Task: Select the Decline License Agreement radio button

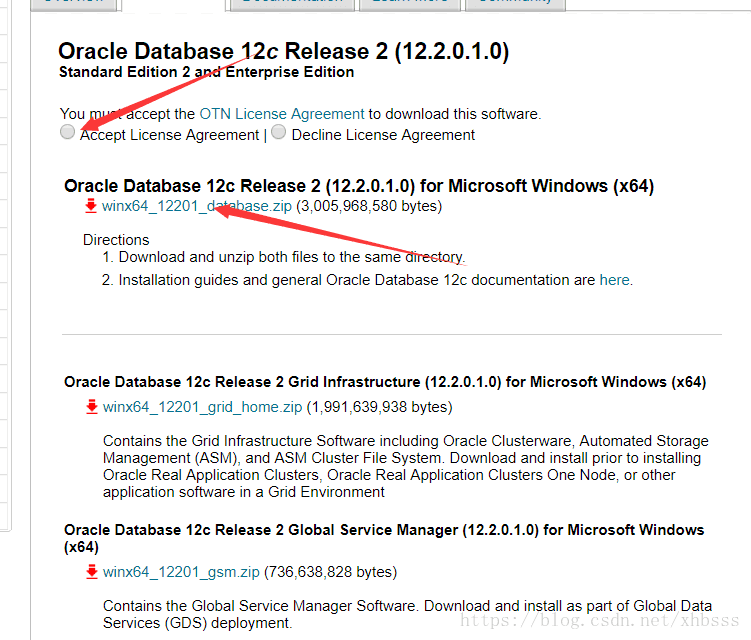Action: point(278,131)
